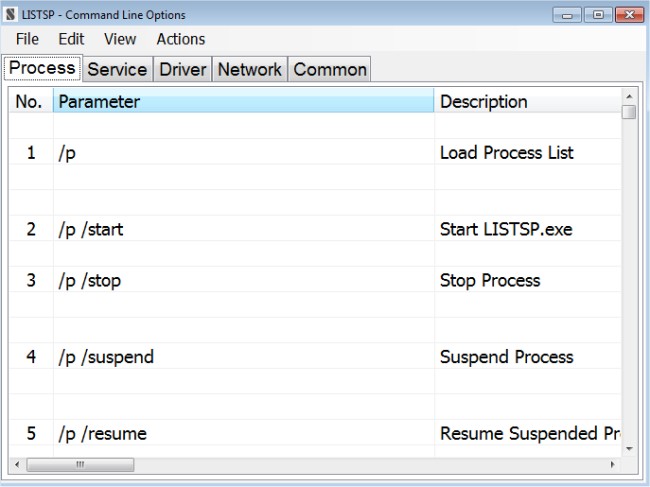Sort by the Parameter column header
The image size is (650, 487).
coord(243,101)
